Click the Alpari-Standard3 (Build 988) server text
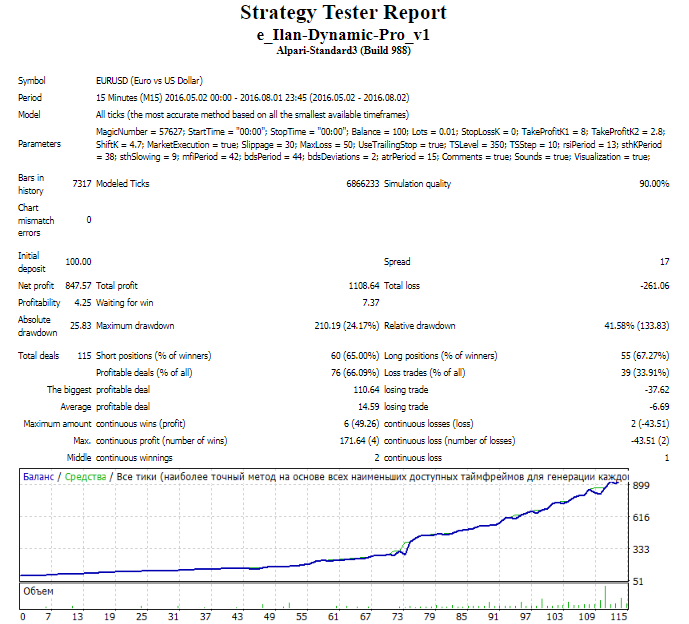Image resolution: width=689 pixels, height=624 pixels. pos(344,49)
